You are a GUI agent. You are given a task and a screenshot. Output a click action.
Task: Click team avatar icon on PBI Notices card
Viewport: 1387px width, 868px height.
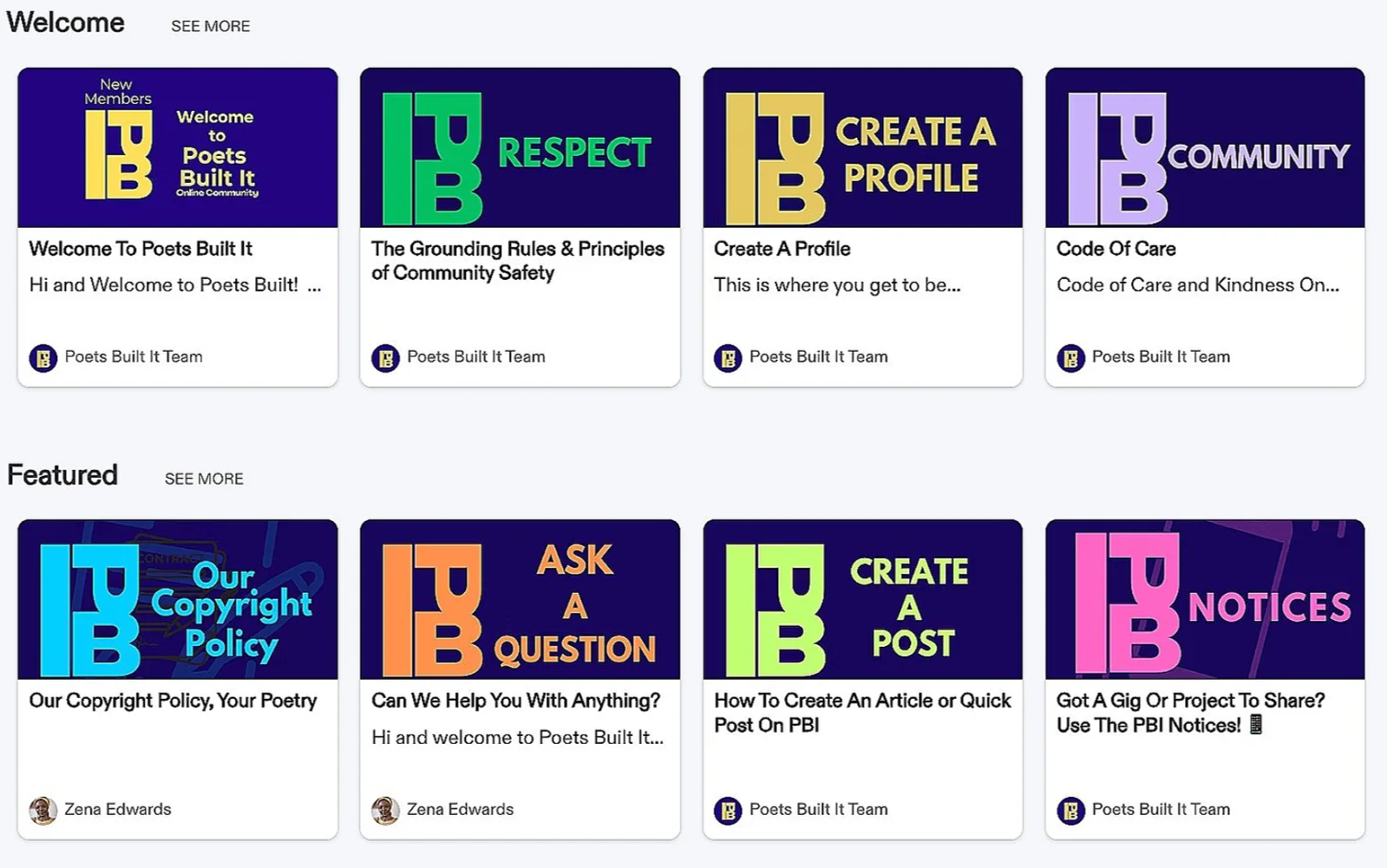[x=1071, y=810]
